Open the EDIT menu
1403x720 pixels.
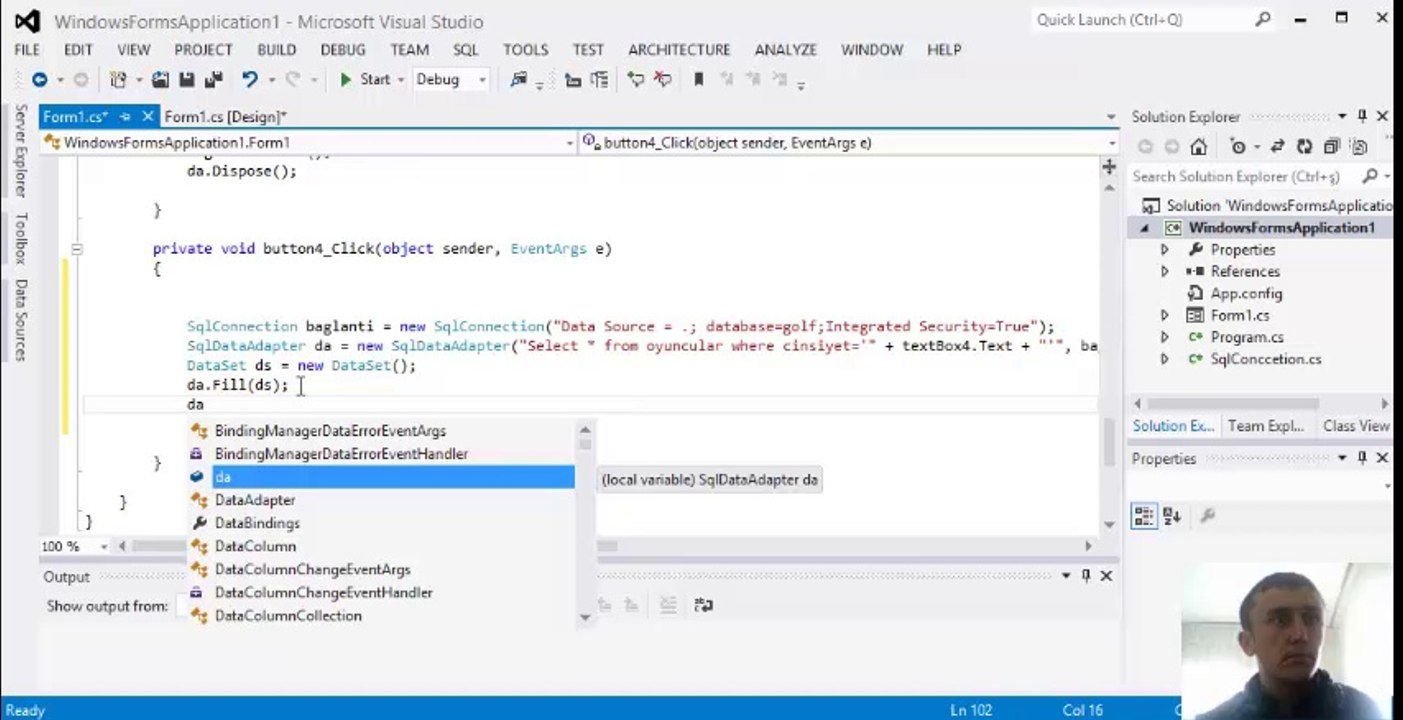[78, 50]
